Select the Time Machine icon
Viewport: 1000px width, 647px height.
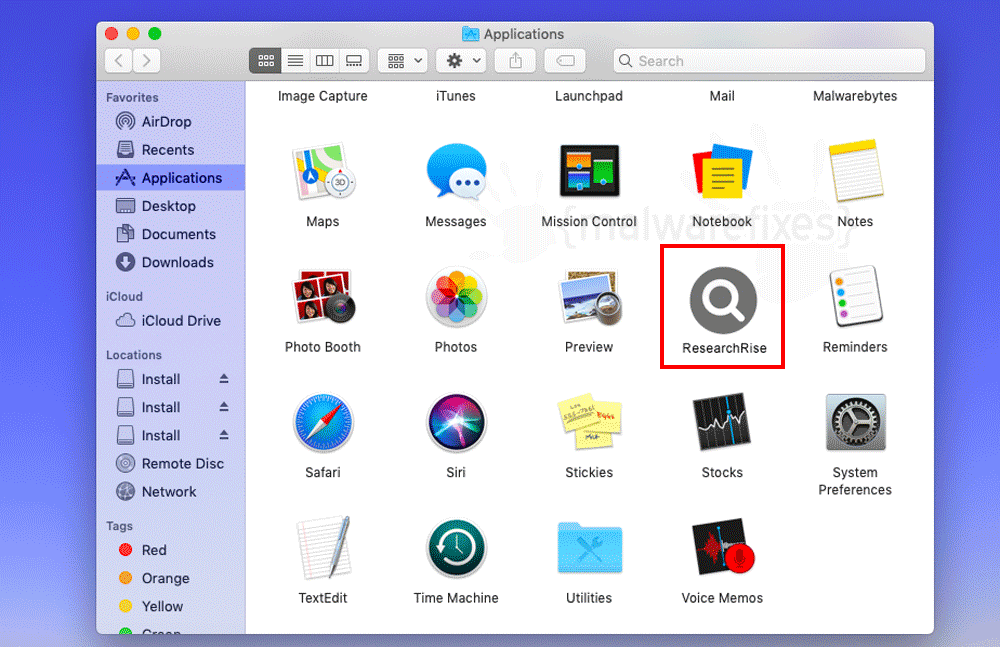click(456, 547)
